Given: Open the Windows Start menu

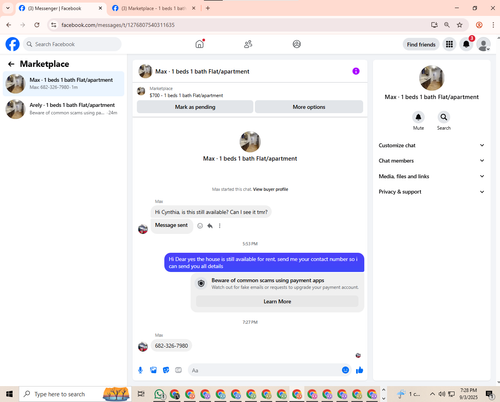Looking at the screenshot, I should pos(9,394).
